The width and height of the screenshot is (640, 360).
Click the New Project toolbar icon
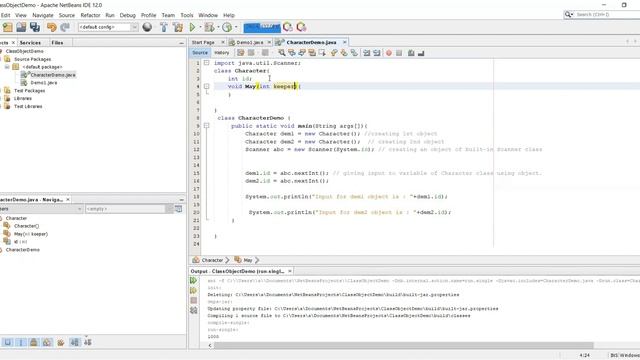click(x=8, y=27)
